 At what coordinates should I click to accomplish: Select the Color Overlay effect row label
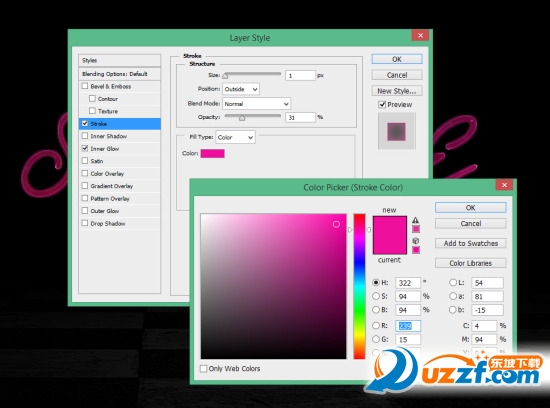[107, 174]
